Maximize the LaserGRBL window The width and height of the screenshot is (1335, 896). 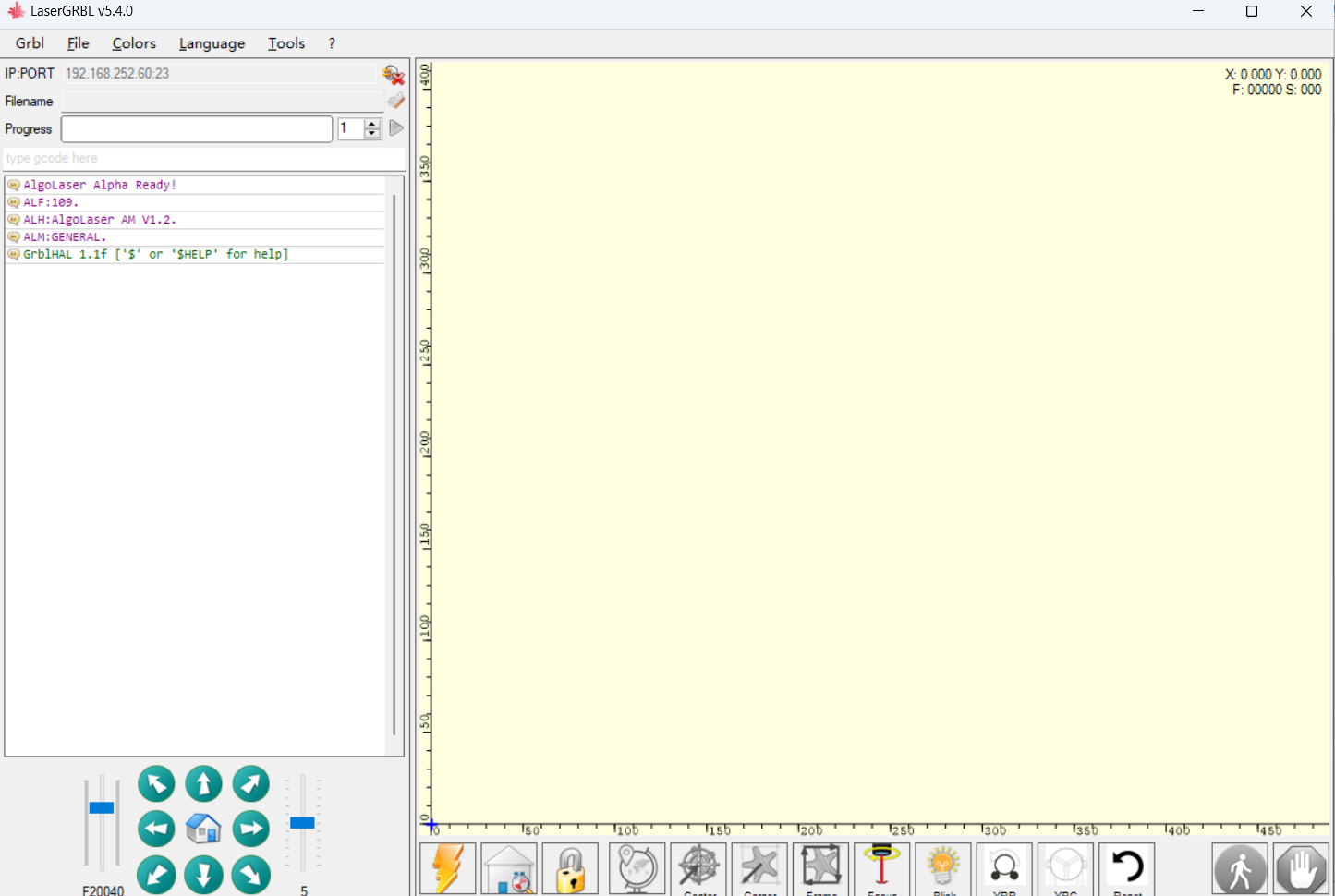click(x=1252, y=11)
